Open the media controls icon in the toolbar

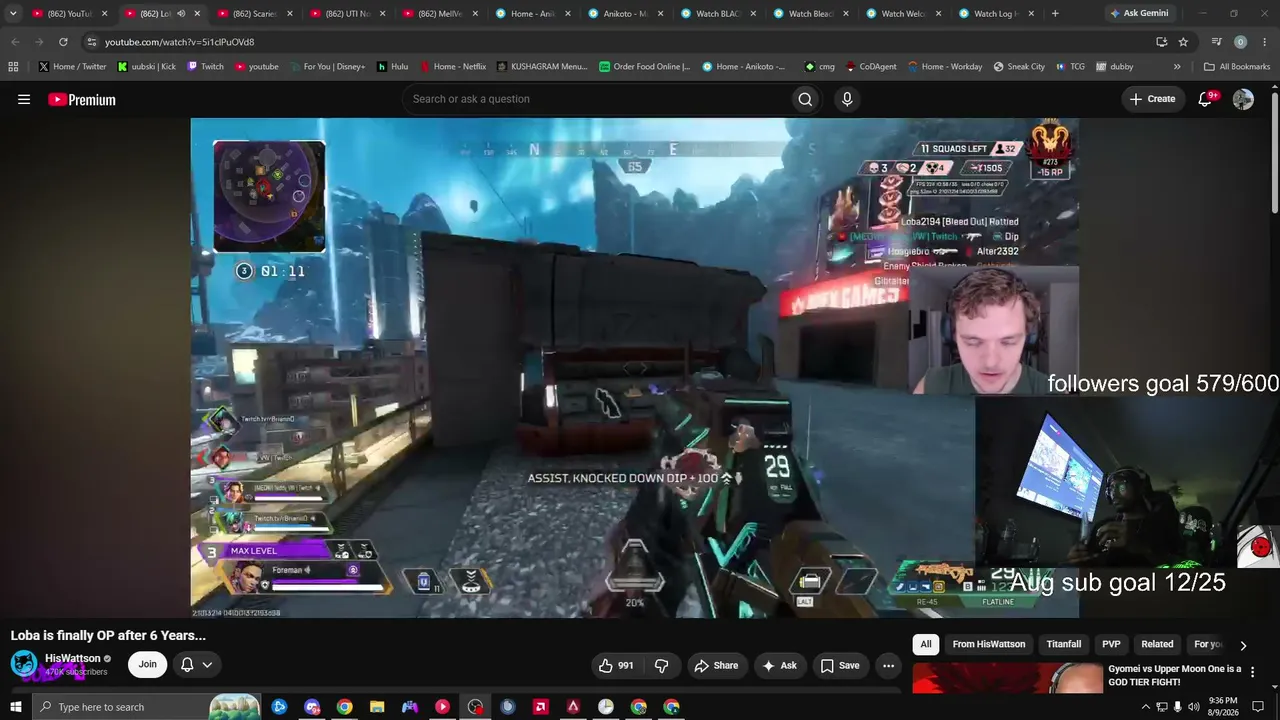coord(1216,42)
